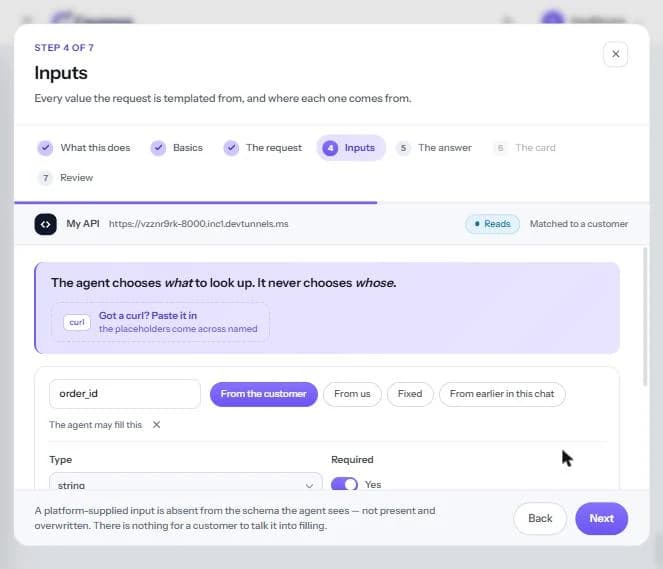Proceed with the Next button
Screen dimensions: 663x569
(601, 519)
